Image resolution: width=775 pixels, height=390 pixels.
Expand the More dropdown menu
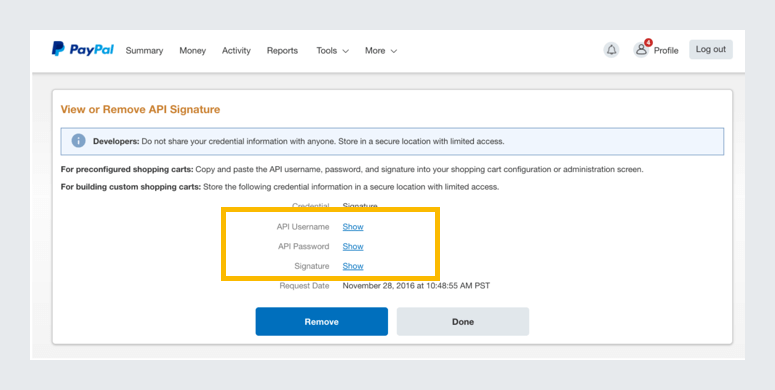tap(381, 50)
